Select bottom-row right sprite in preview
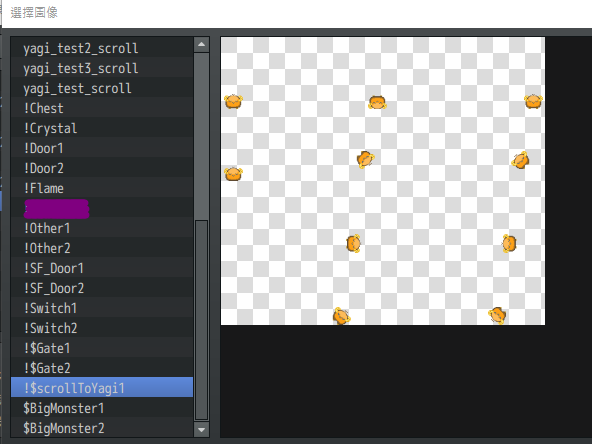Viewport: 592px width, 444px height. (497, 315)
